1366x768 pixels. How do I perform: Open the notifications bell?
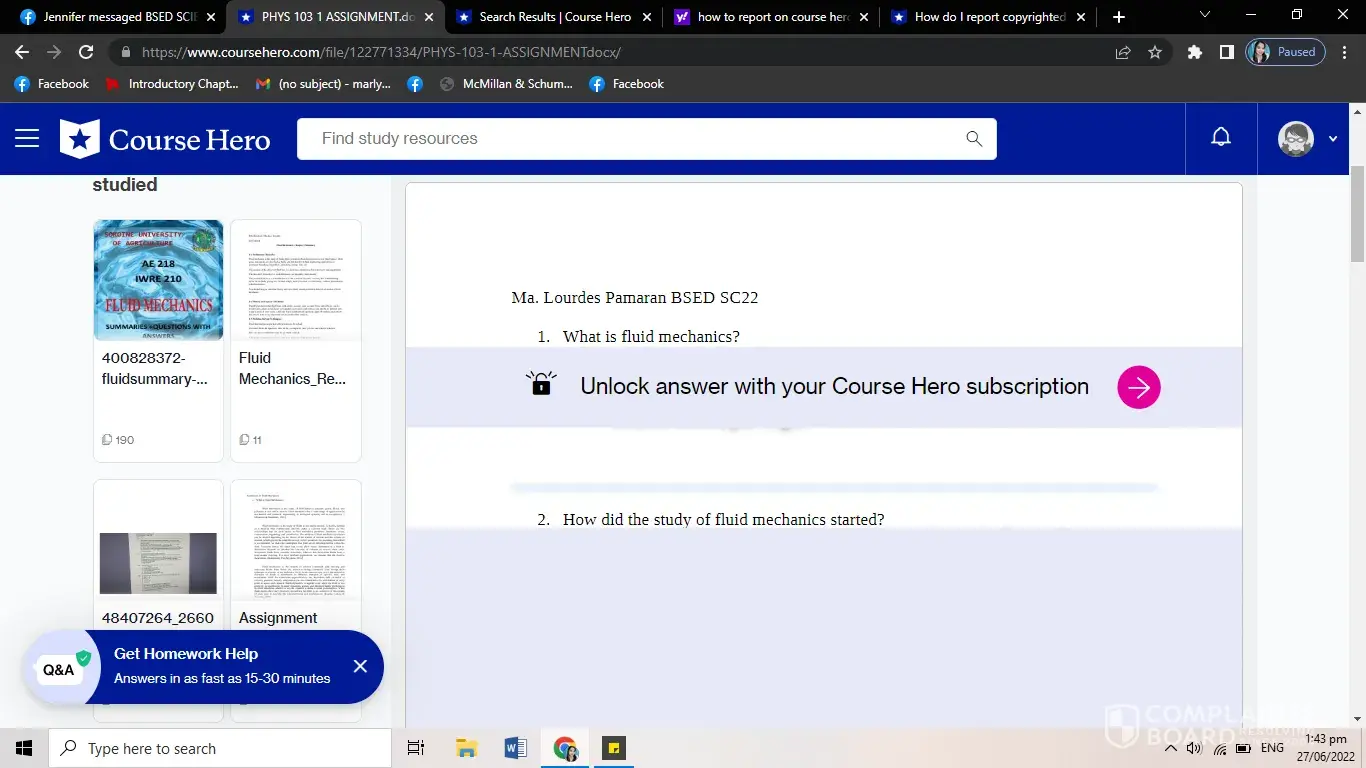pos(1221,138)
